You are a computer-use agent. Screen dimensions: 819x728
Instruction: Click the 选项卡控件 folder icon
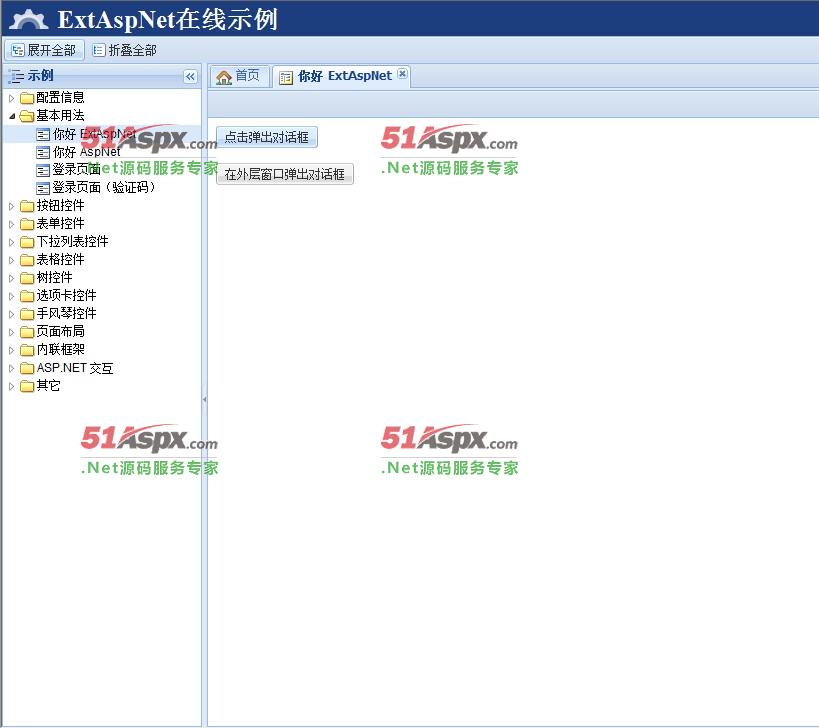click(x=27, y=296)
